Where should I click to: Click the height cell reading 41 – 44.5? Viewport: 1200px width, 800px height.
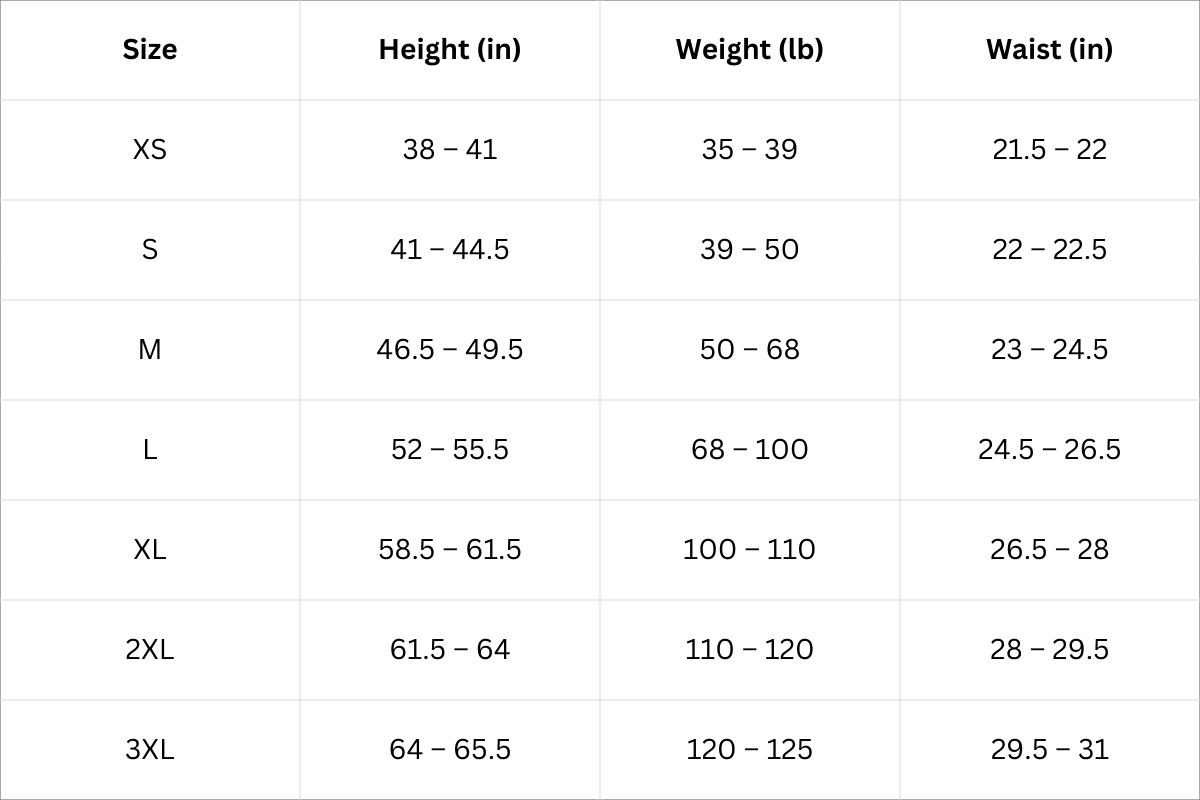[x=450, y=249]
